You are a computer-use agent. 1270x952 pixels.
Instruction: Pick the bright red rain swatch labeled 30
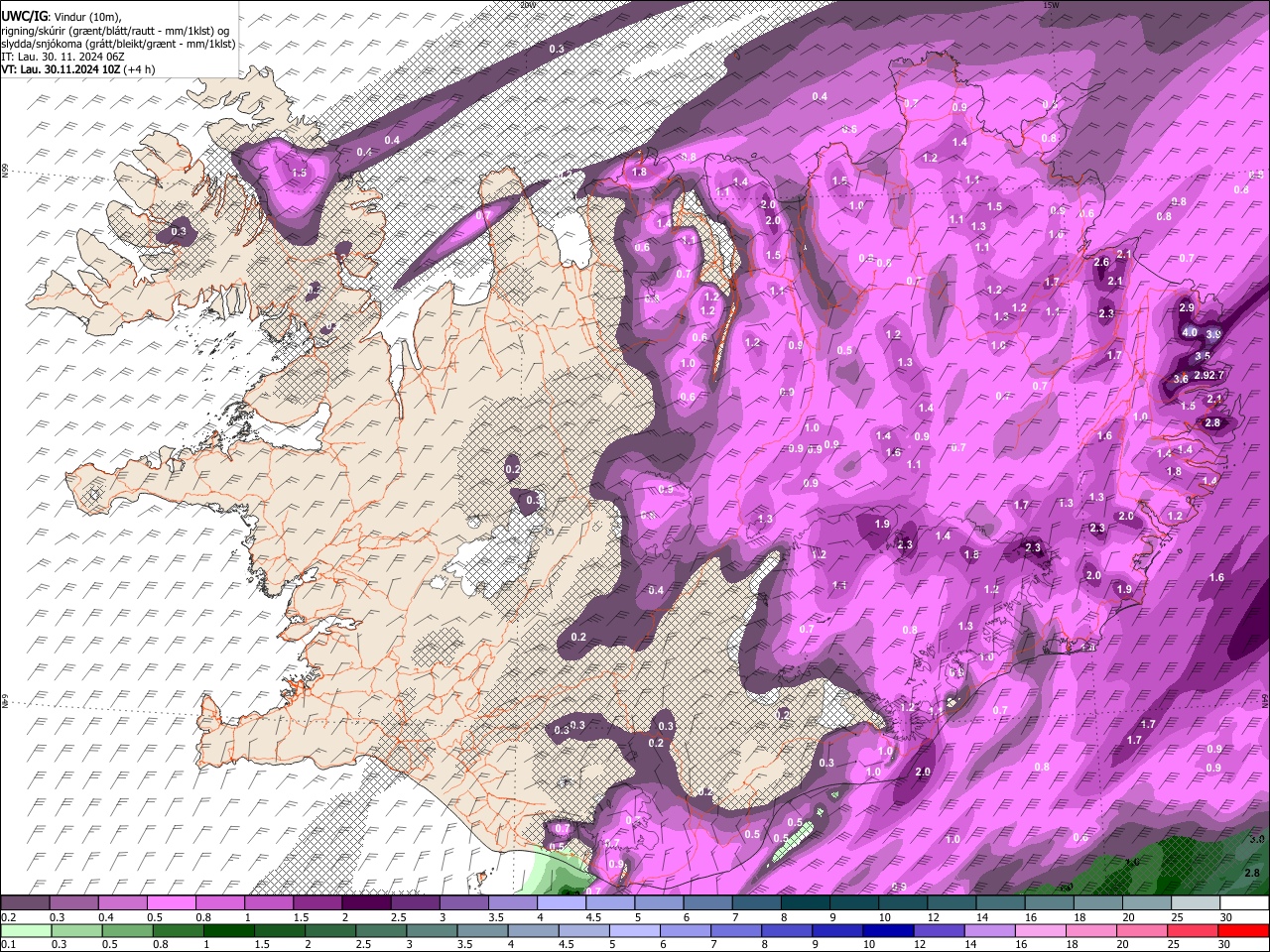(1244, 930)
